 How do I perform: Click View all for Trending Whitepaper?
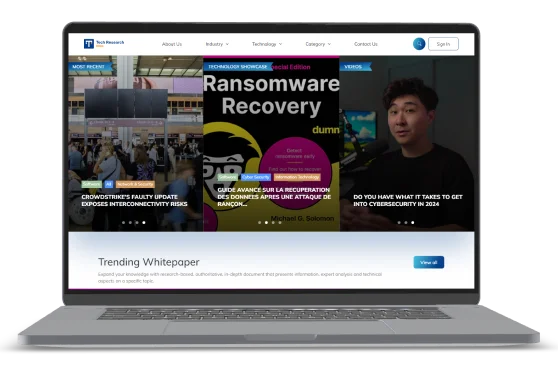(428, 262)
